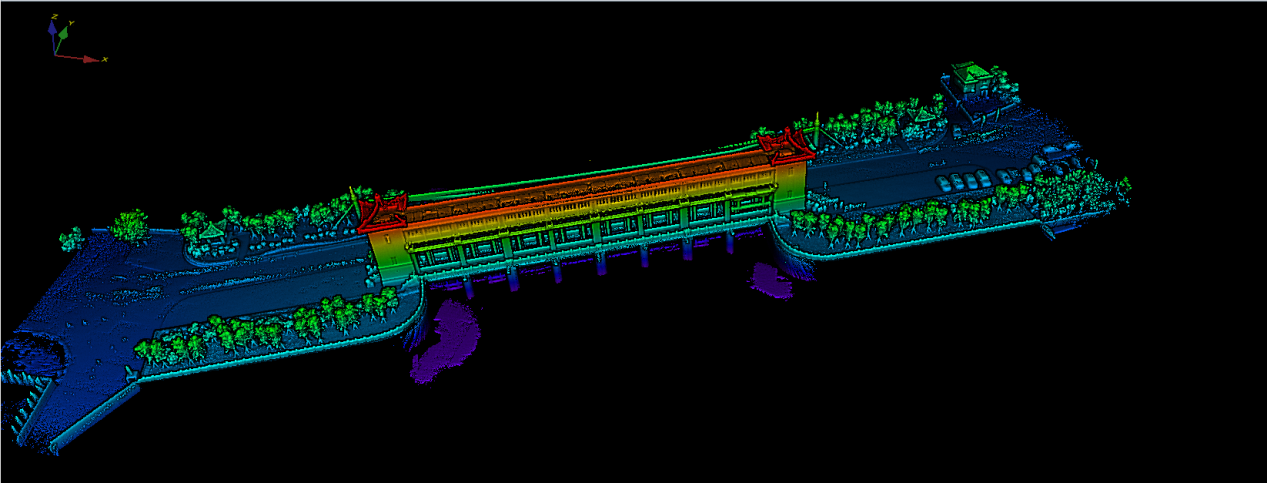Select the isolated tree at the far left
Image resolution: width=1267 pixels, height=483 pixels.
129,225
